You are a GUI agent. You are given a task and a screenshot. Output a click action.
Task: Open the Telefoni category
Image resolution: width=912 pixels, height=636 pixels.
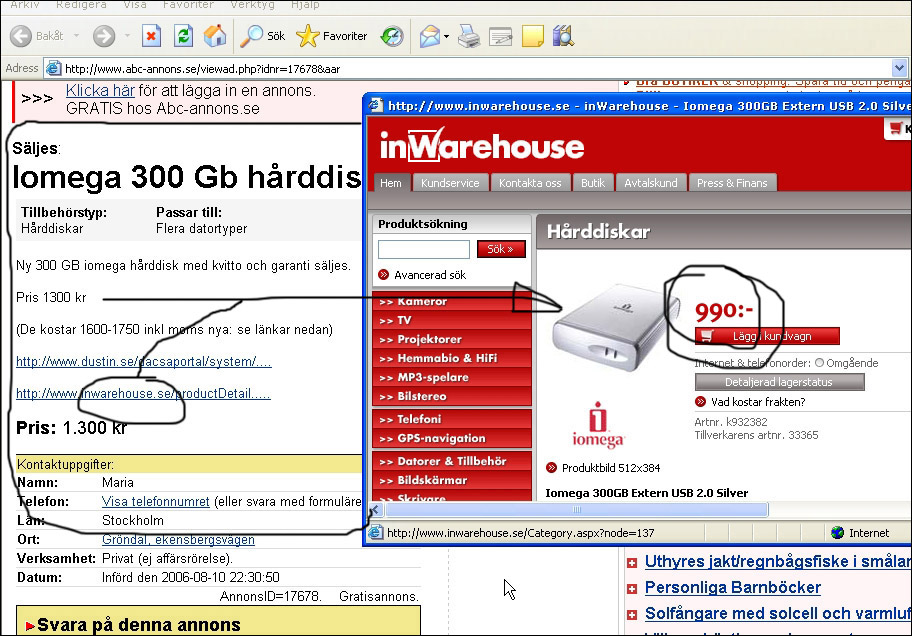tap(451, 419)
